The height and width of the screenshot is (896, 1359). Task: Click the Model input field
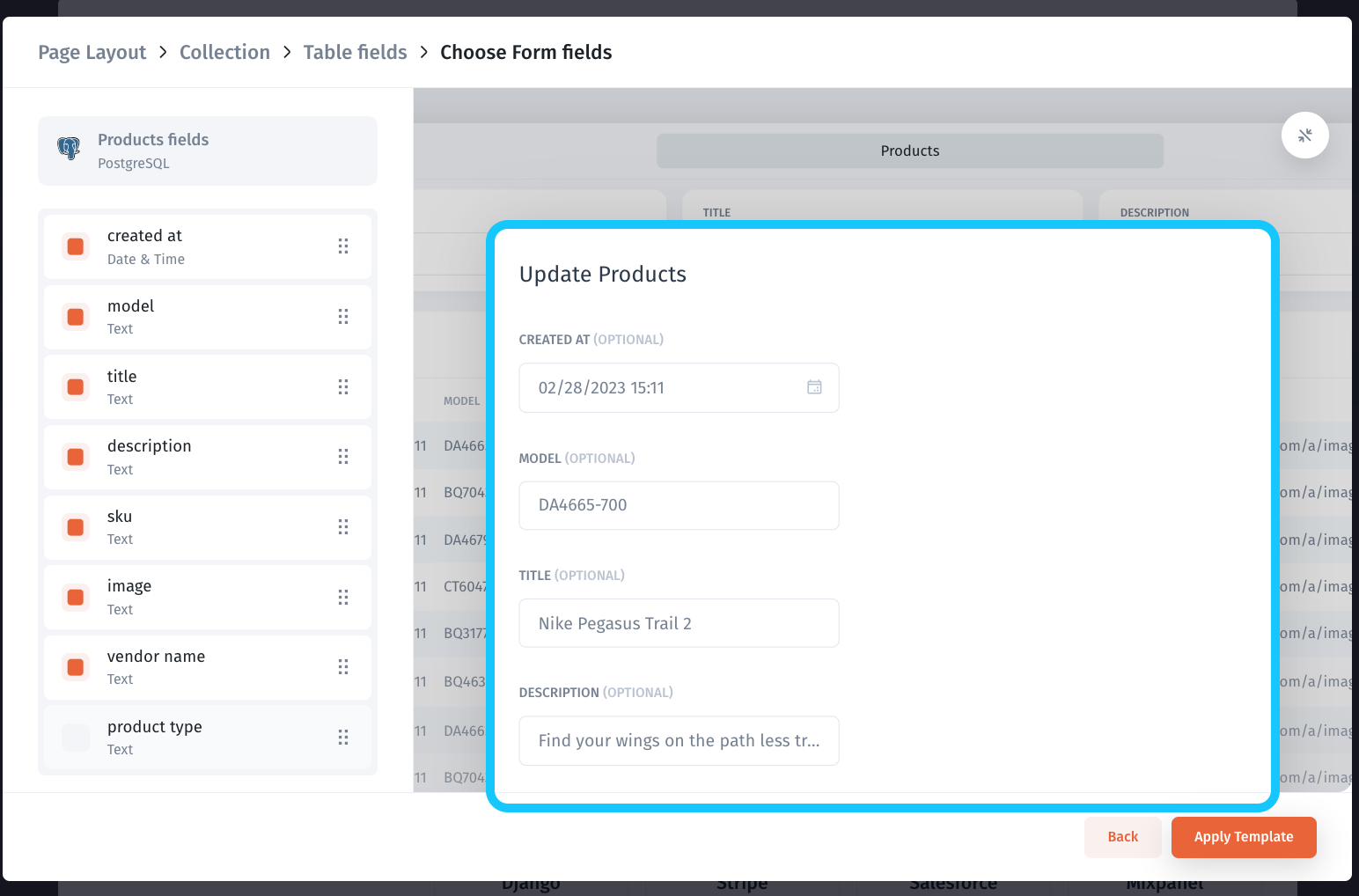point(679,505)
